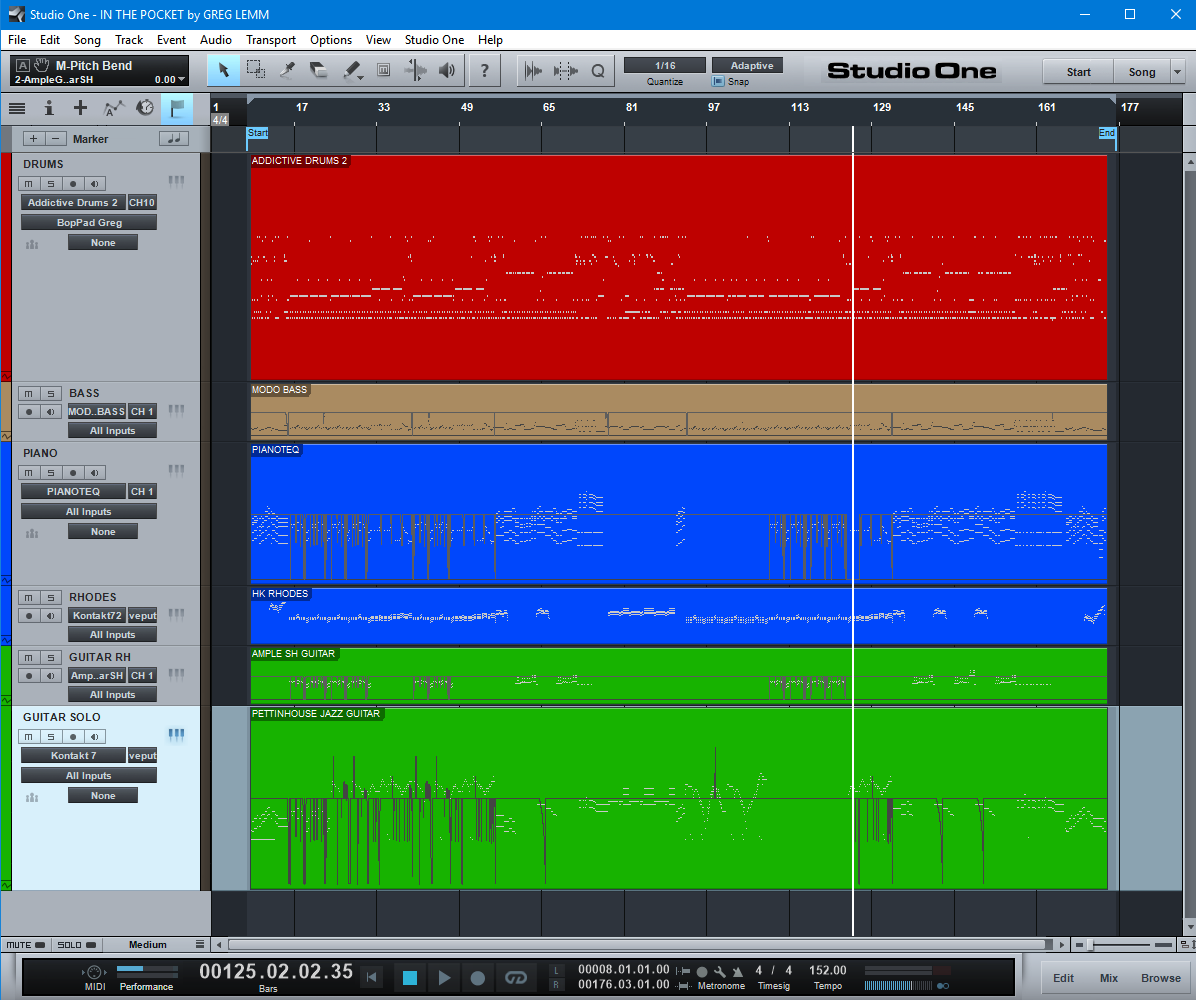Open the track list icon
The image size is (1196, 1000).
17,108
